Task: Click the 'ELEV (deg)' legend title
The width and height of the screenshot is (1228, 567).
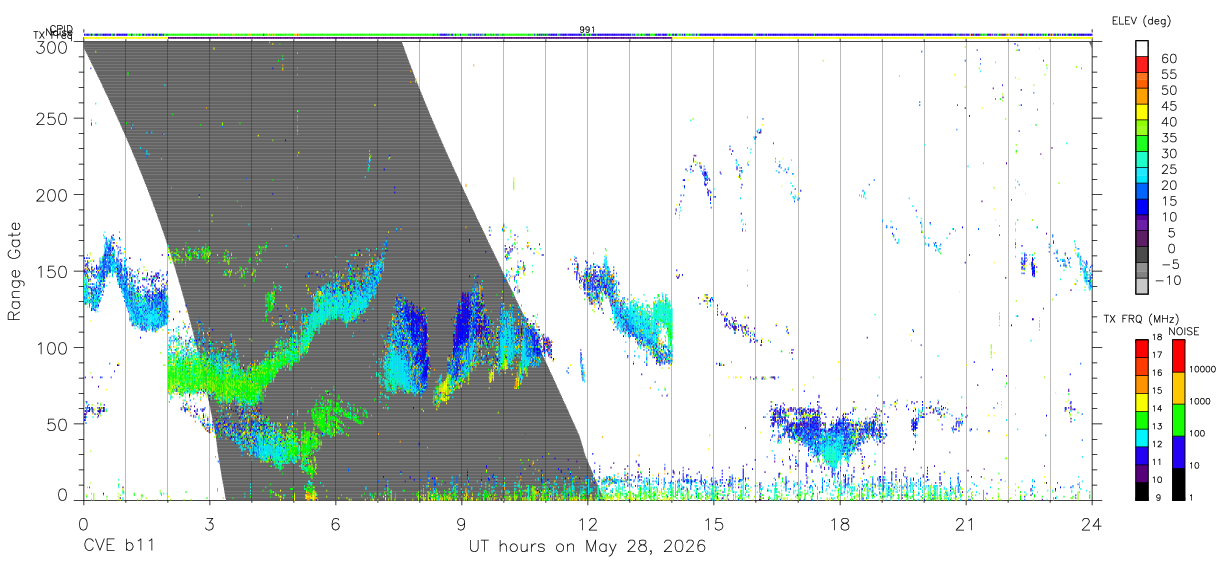Action: (x=1141, y=20)
